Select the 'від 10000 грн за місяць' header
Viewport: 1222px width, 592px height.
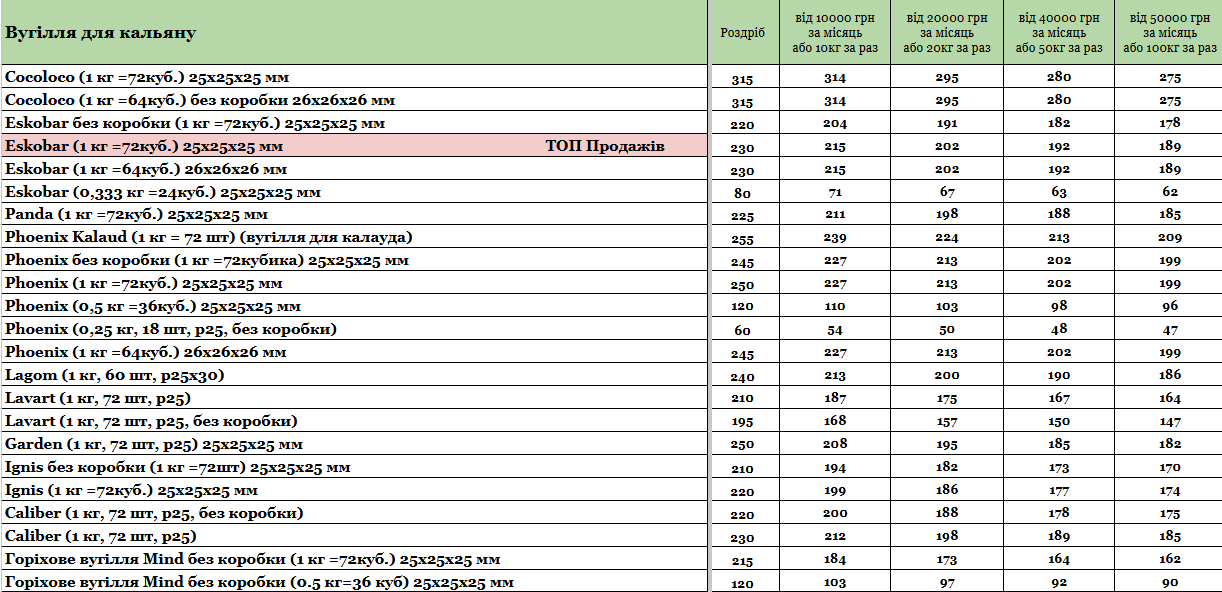click(x=835, y=32)
